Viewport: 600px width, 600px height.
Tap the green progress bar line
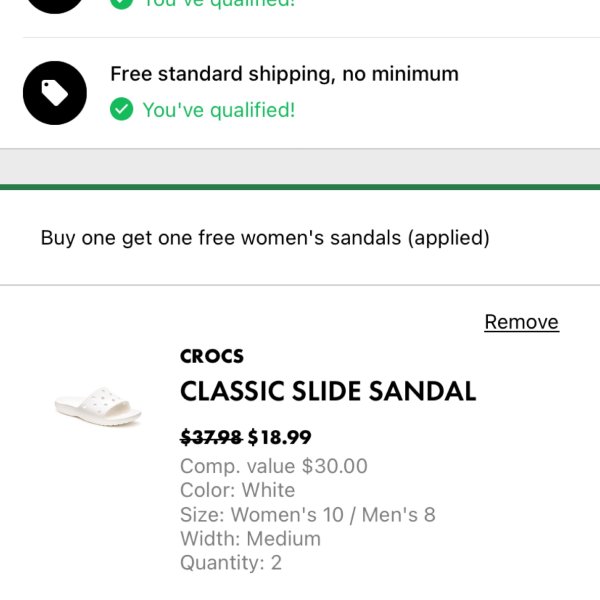pos(300,187)
